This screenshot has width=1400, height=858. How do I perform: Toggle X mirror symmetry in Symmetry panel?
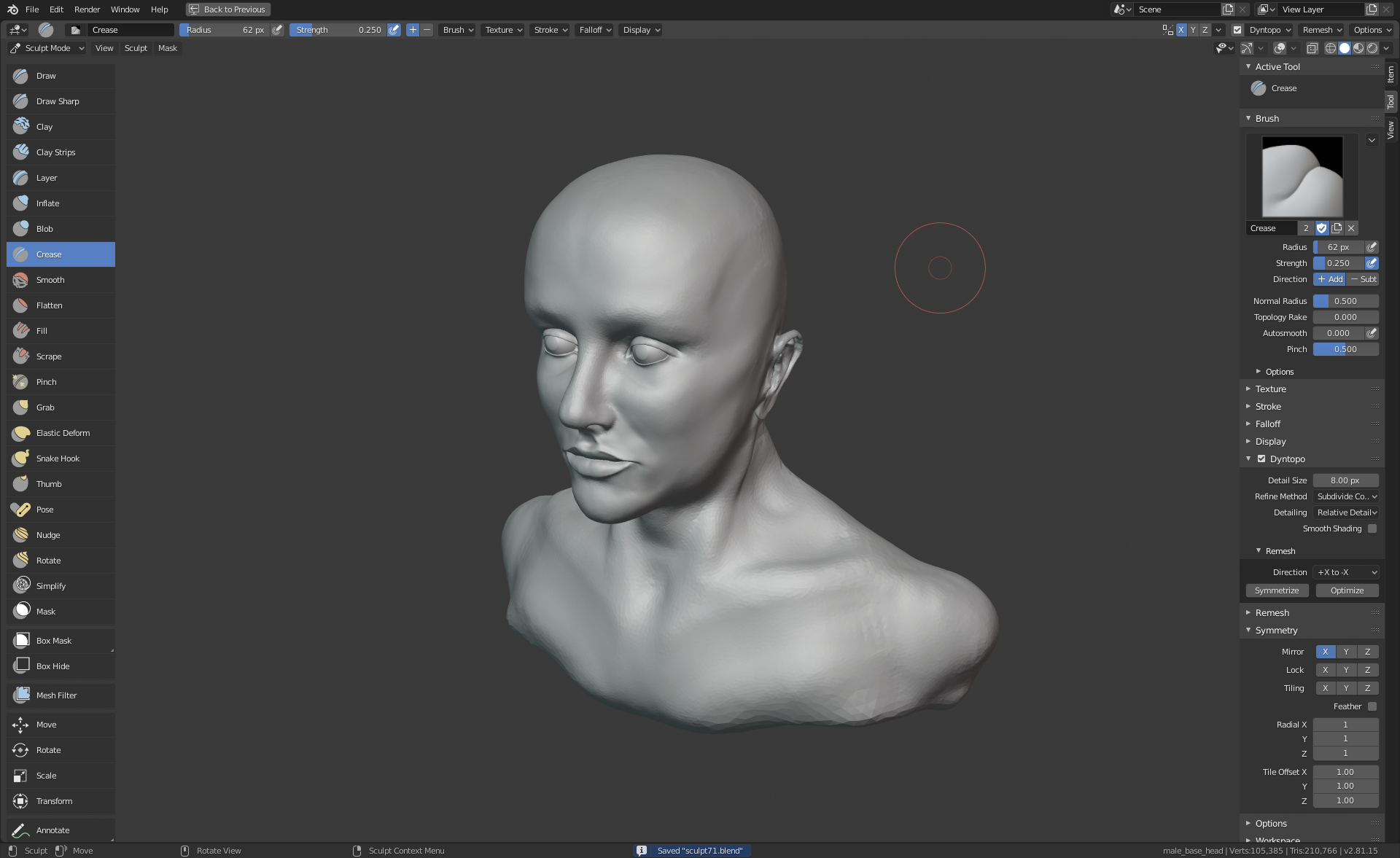[x=1325, y=652]
